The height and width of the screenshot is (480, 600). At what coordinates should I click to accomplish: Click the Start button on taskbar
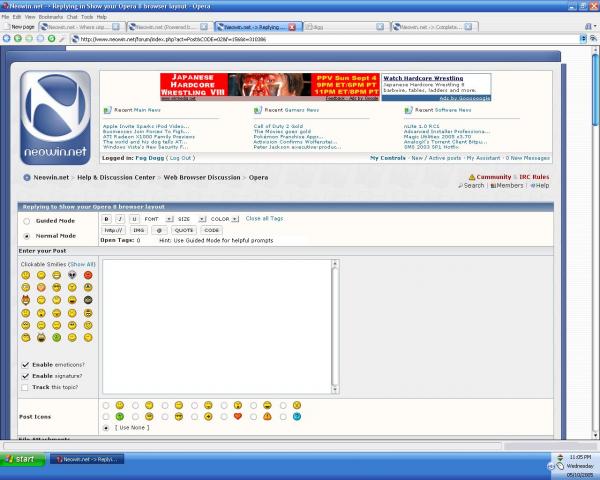pyautogui.click(x=22, y=459)
